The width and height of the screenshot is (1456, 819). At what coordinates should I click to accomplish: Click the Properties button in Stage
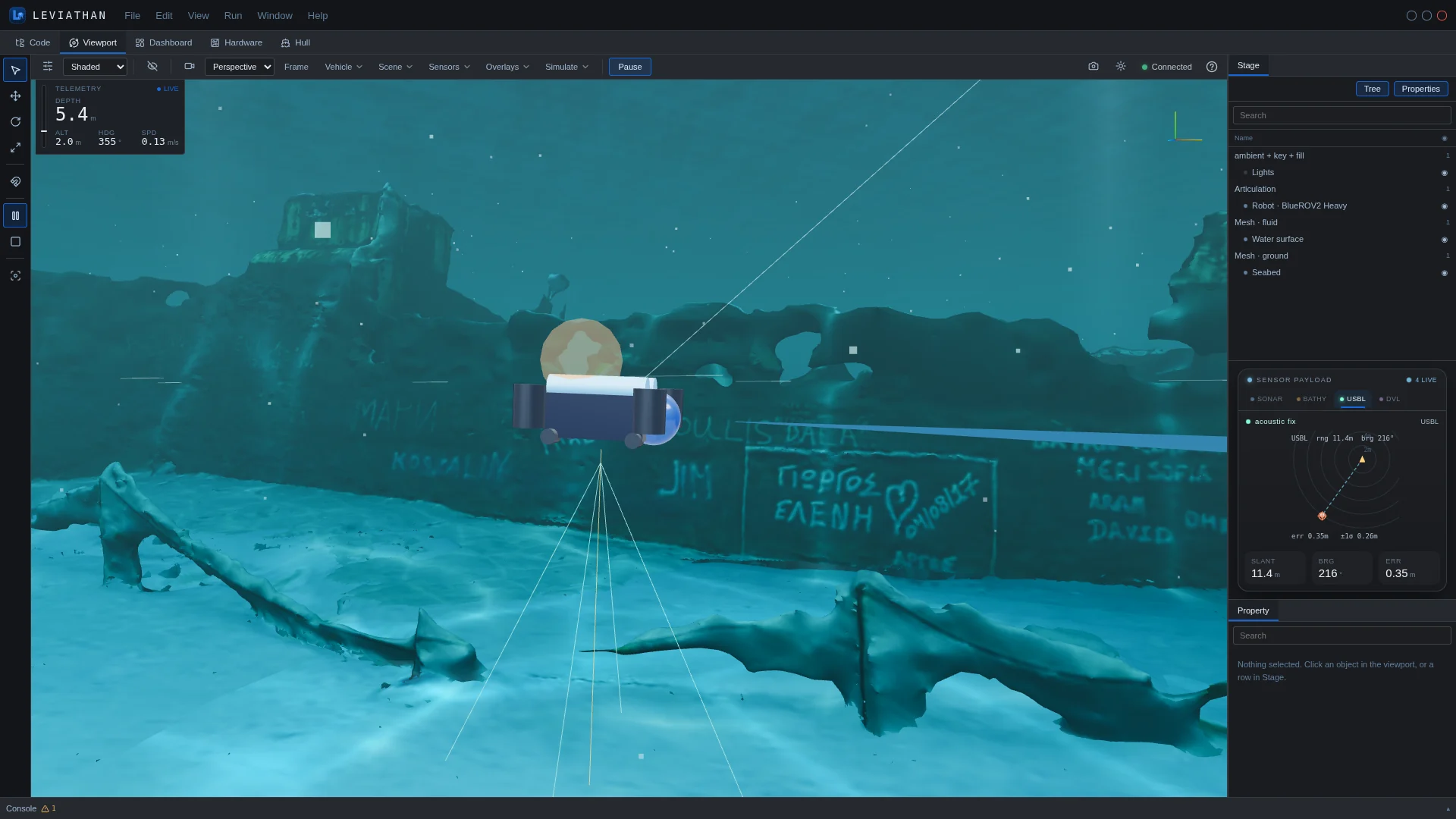(x=1420, y=89)
